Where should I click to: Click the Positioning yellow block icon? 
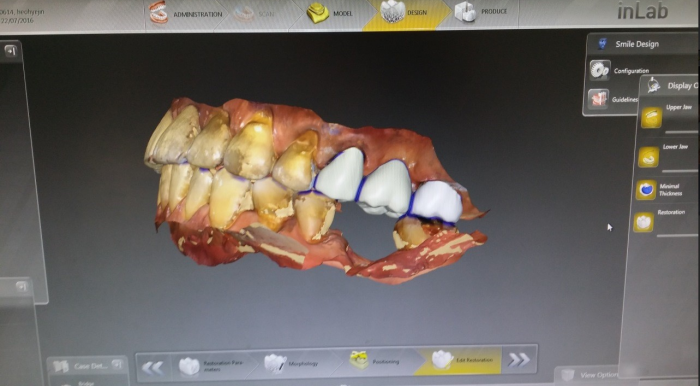pyautogui.click(x=358, y=360)
